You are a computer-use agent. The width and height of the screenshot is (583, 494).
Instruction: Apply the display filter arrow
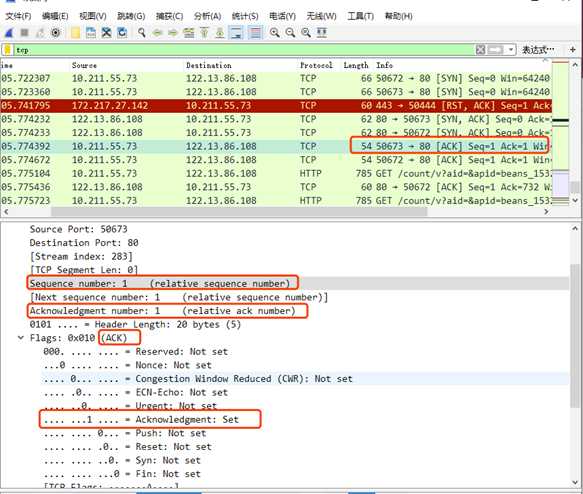(x=496, y=49)
